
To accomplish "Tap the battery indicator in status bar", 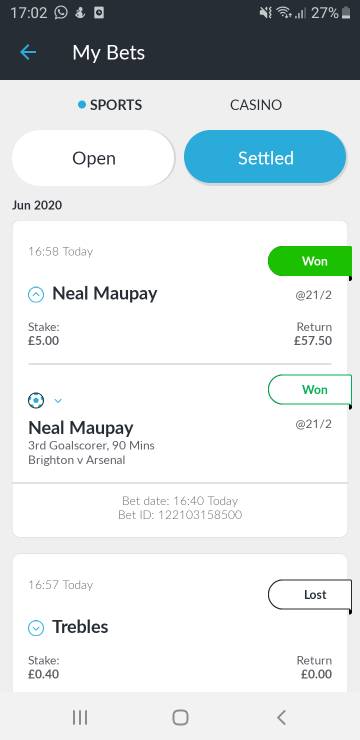I will point(346,13).
